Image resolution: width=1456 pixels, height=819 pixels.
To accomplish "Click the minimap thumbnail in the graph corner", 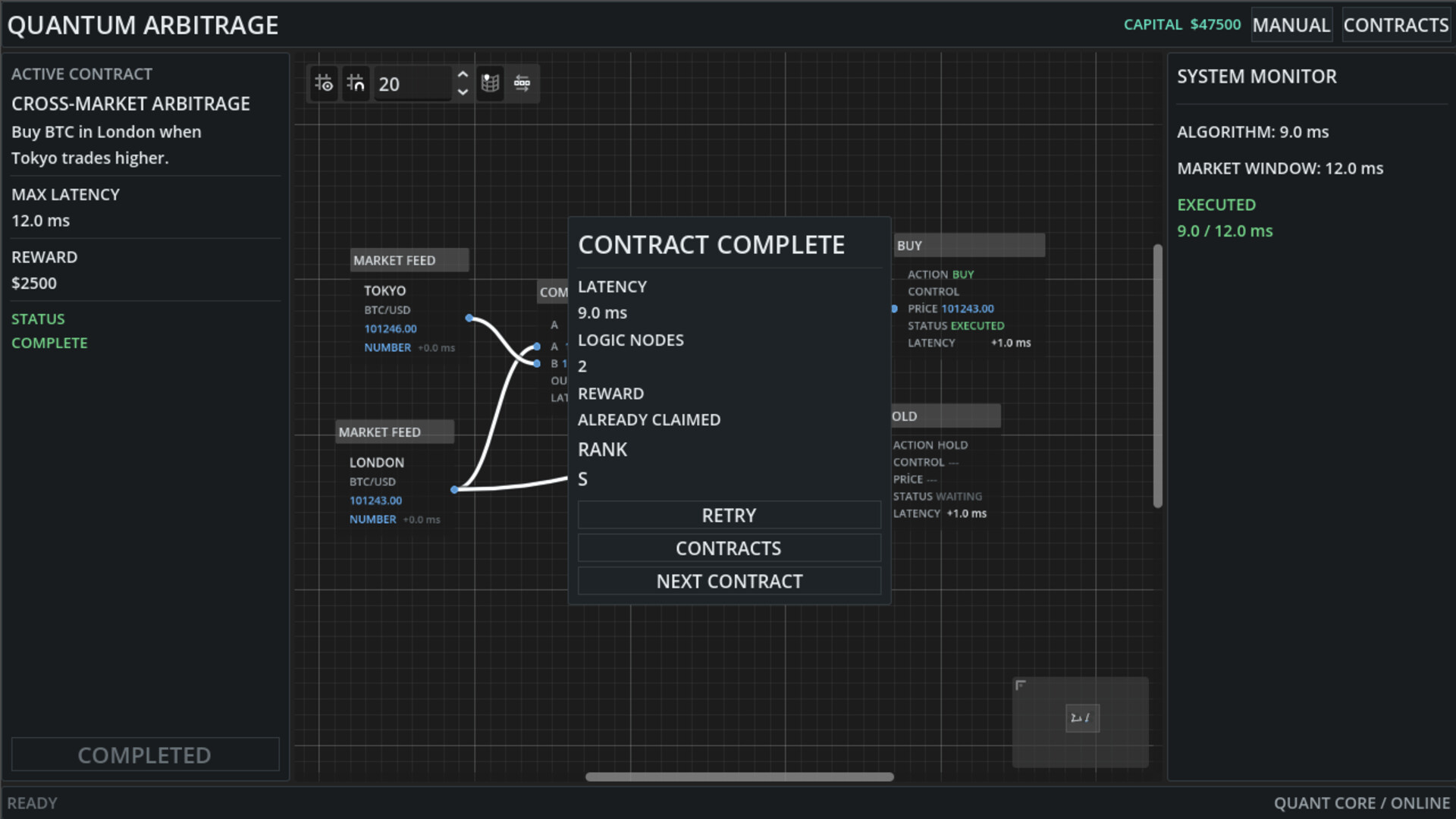I will pos(1081,722).
